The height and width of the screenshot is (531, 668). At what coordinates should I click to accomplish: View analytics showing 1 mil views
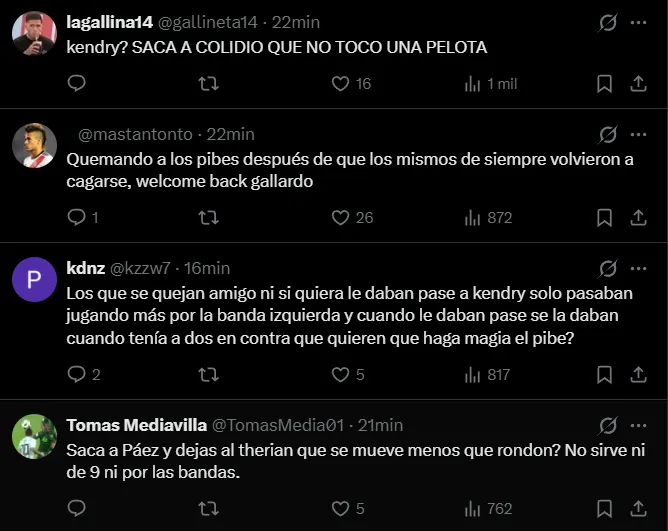coord(473,84)
